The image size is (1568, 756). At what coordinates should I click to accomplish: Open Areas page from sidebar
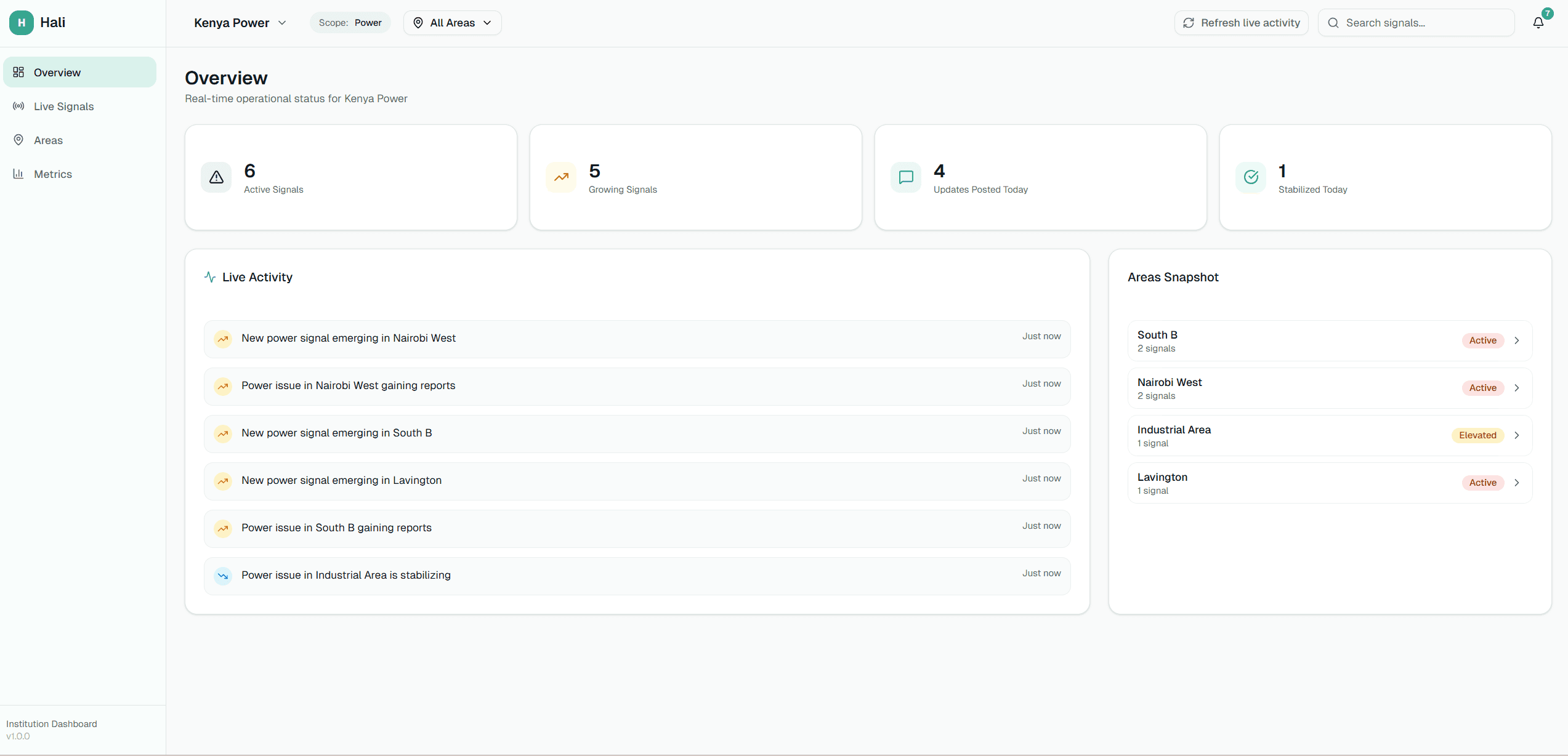(x=80, y=140)
